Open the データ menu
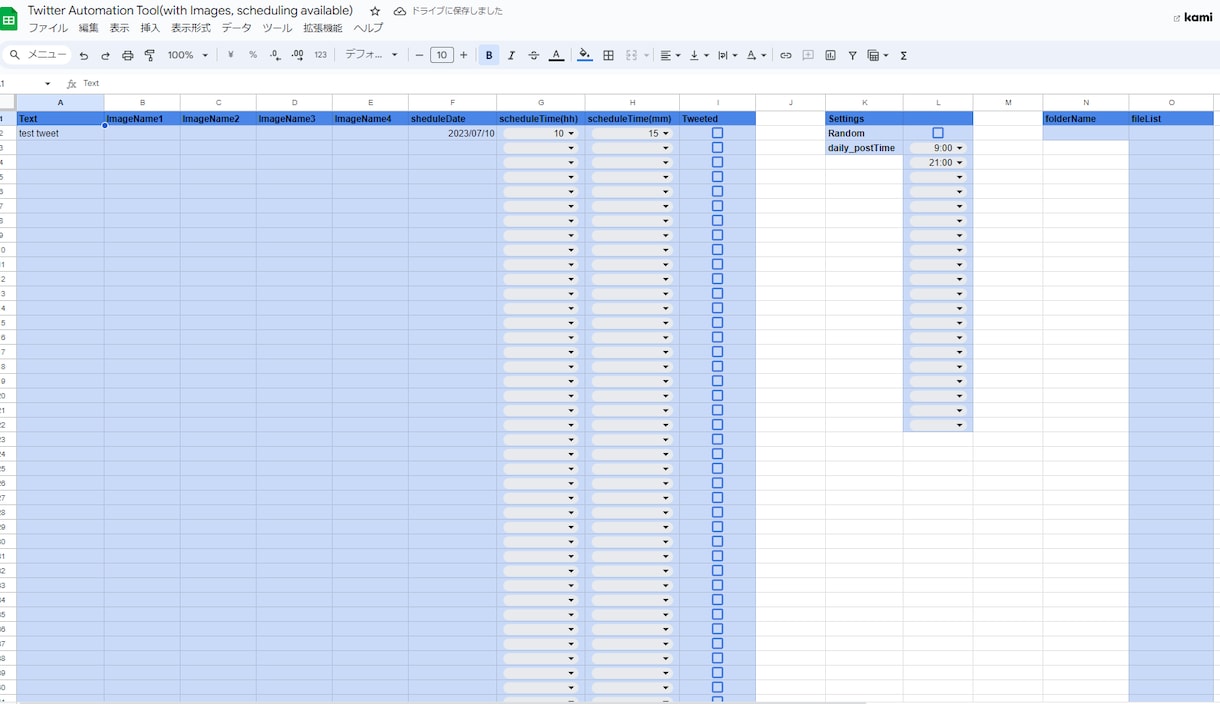1220x704 pixels. click(237, 28)
